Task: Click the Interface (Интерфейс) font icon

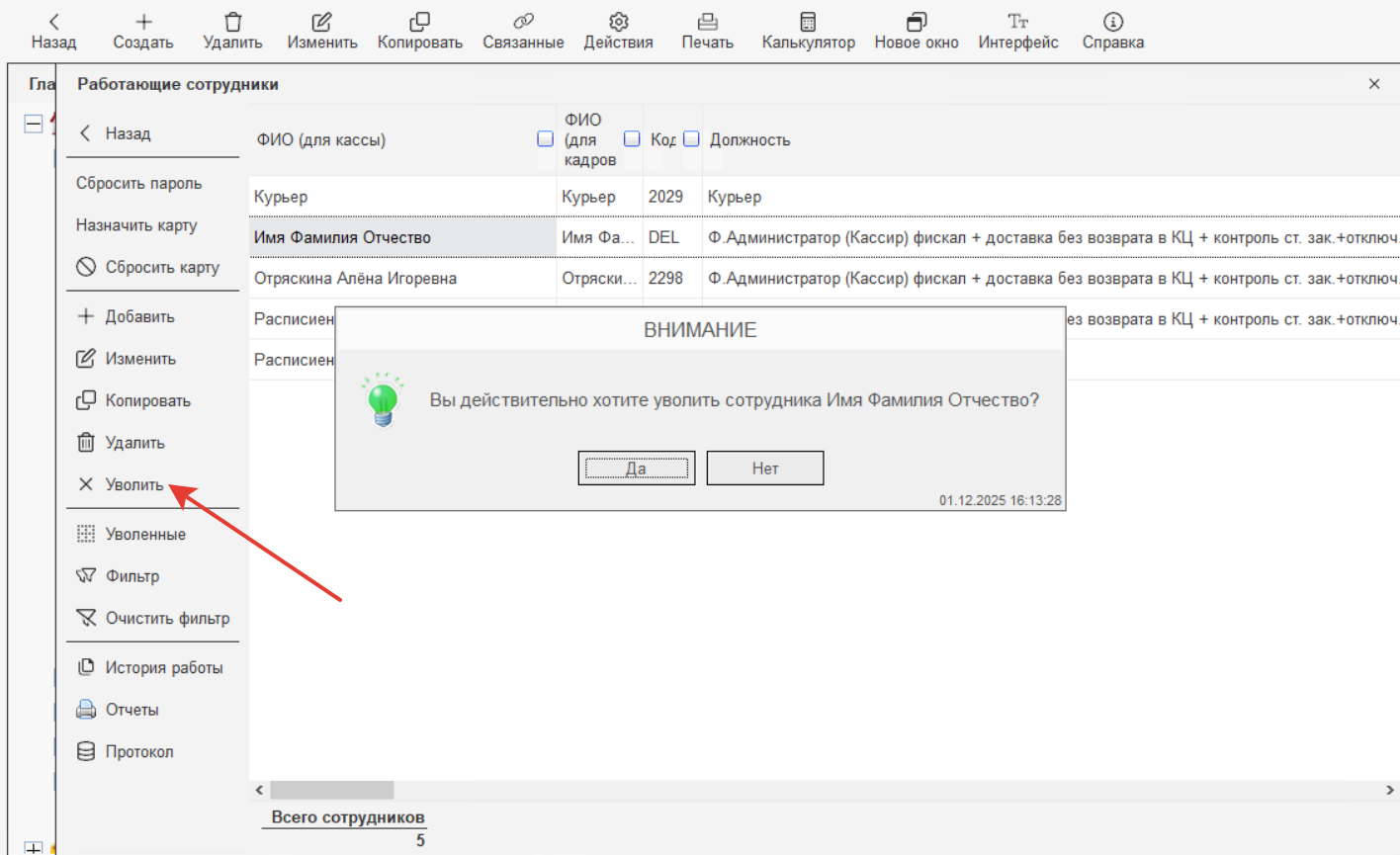Action: tap(1017, 22)
